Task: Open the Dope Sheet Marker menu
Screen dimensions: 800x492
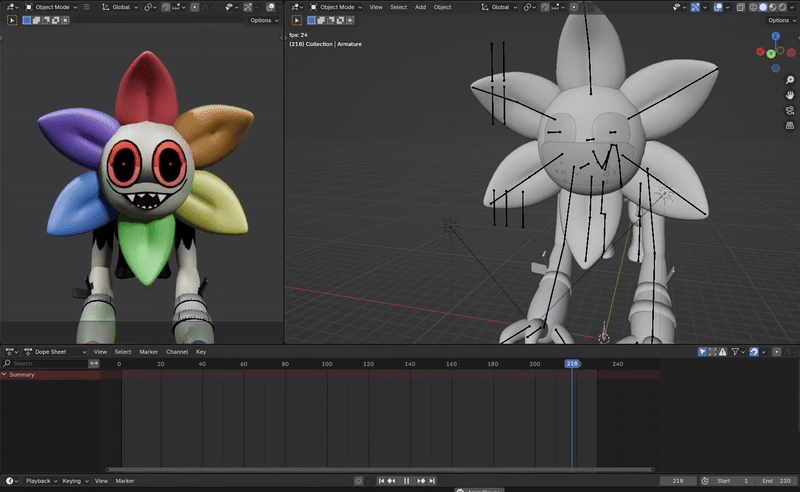Action: [x=148, y=352]
